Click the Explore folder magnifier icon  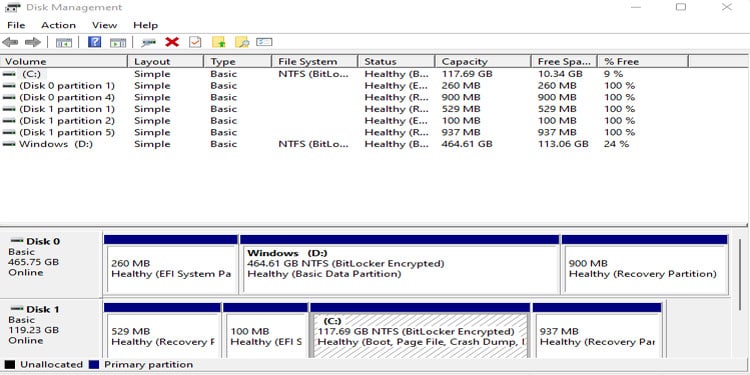tap(242, 42)
